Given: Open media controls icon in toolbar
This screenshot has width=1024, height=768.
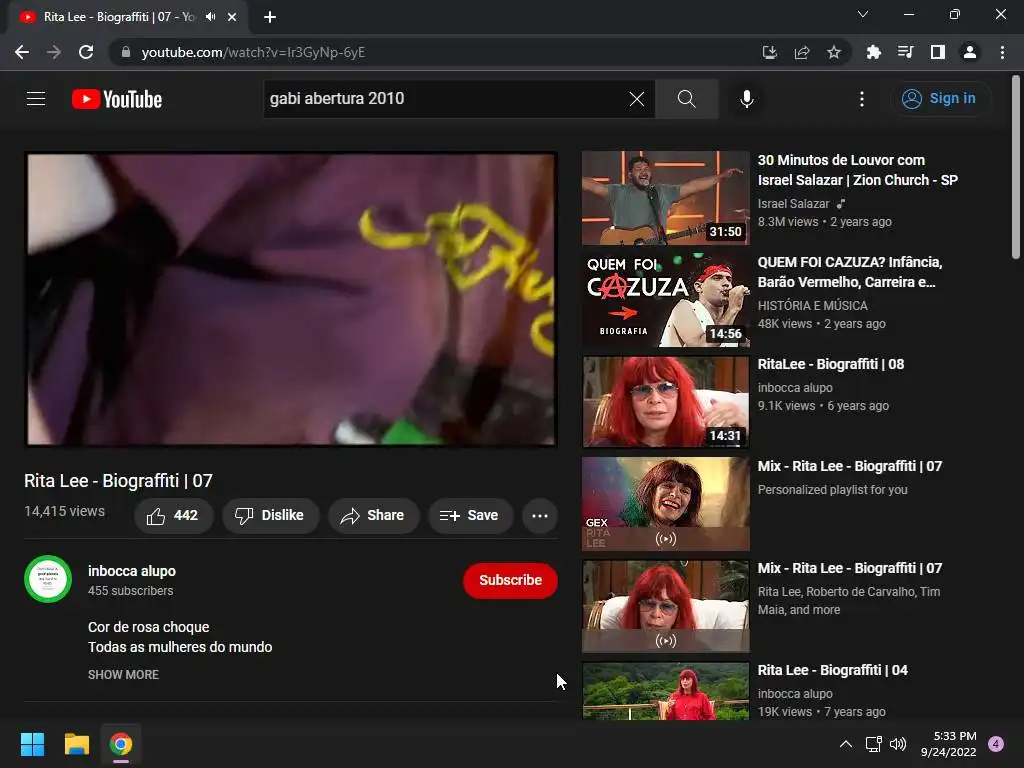Looking at the screenshot, I should [x=905, y=52].
